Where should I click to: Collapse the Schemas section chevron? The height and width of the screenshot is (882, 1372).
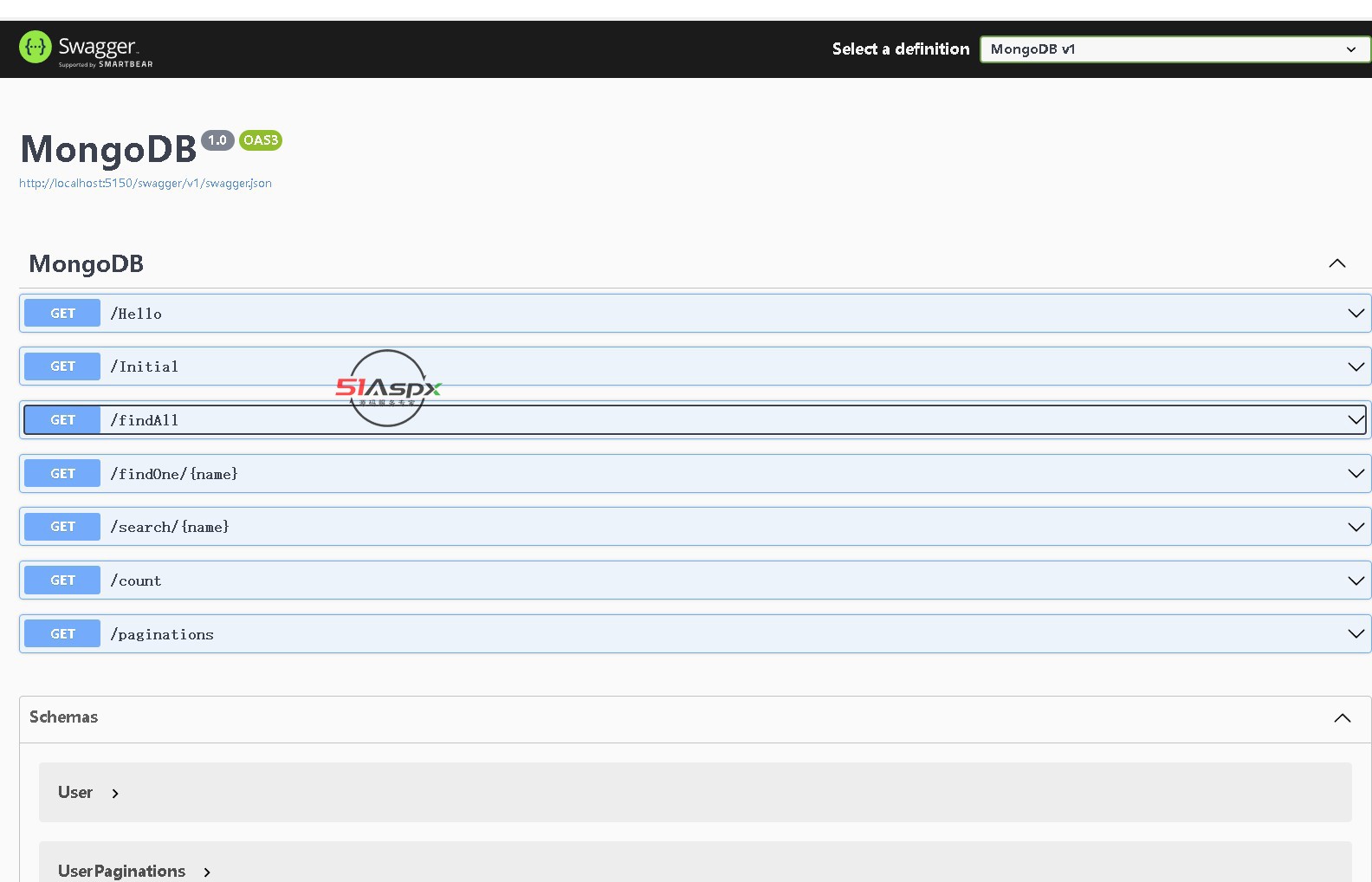pos(1343,718)
